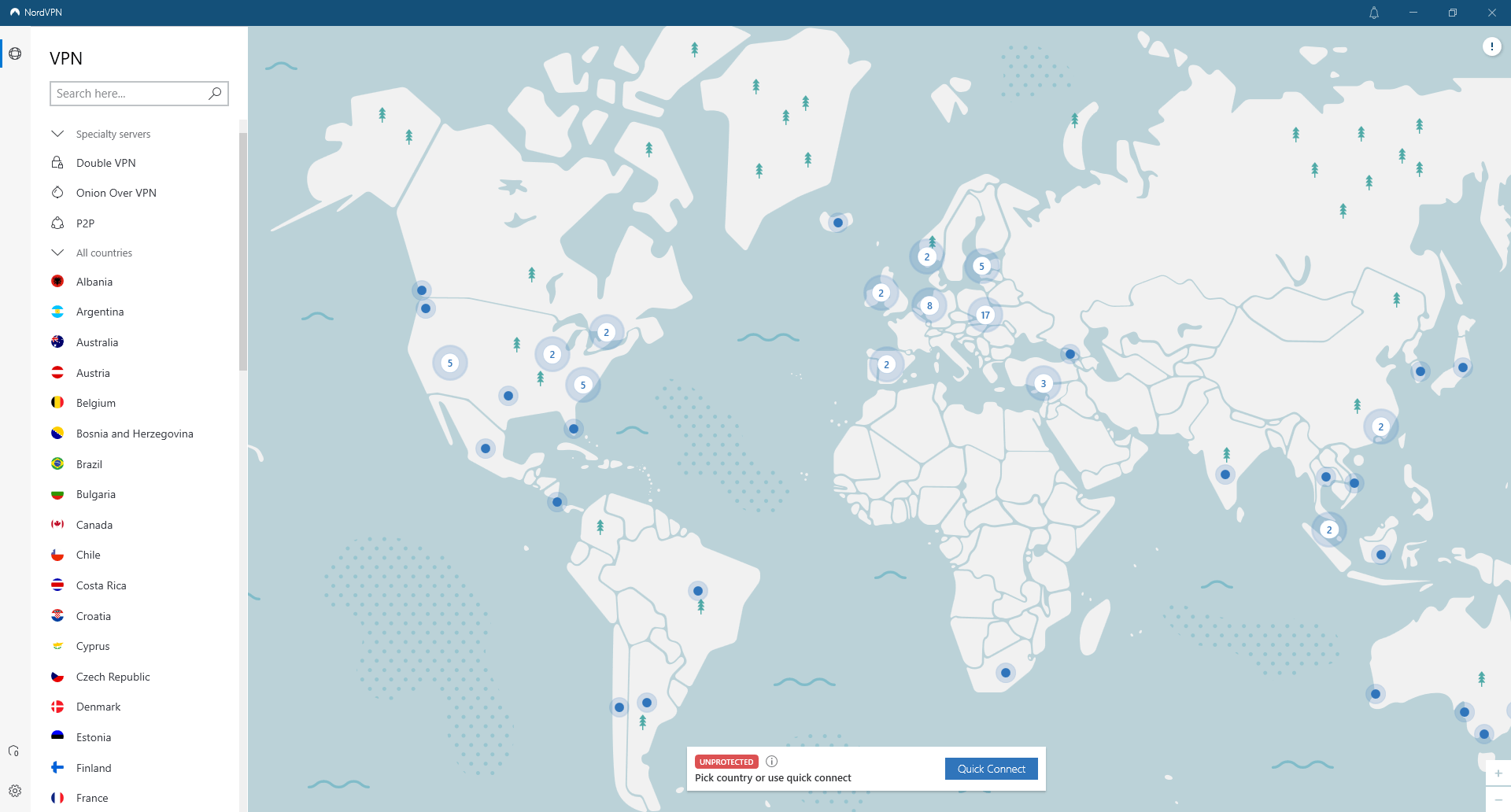Expand the cluster of 3 near Turkey
The image size is (1511, 812).
(1044, 384)
